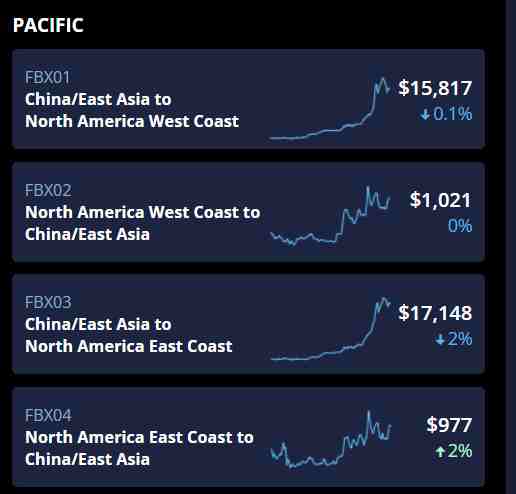
Task: Open the FBX03 sparkline chart
Action: coord(330,329)
